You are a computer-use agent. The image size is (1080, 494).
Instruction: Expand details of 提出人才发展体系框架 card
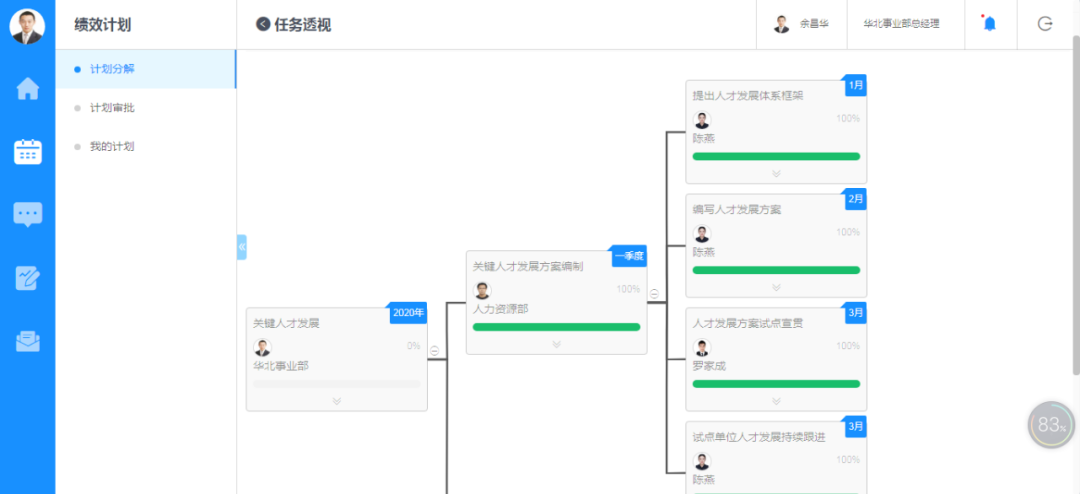pyautogui.click(x=776, y=174)
